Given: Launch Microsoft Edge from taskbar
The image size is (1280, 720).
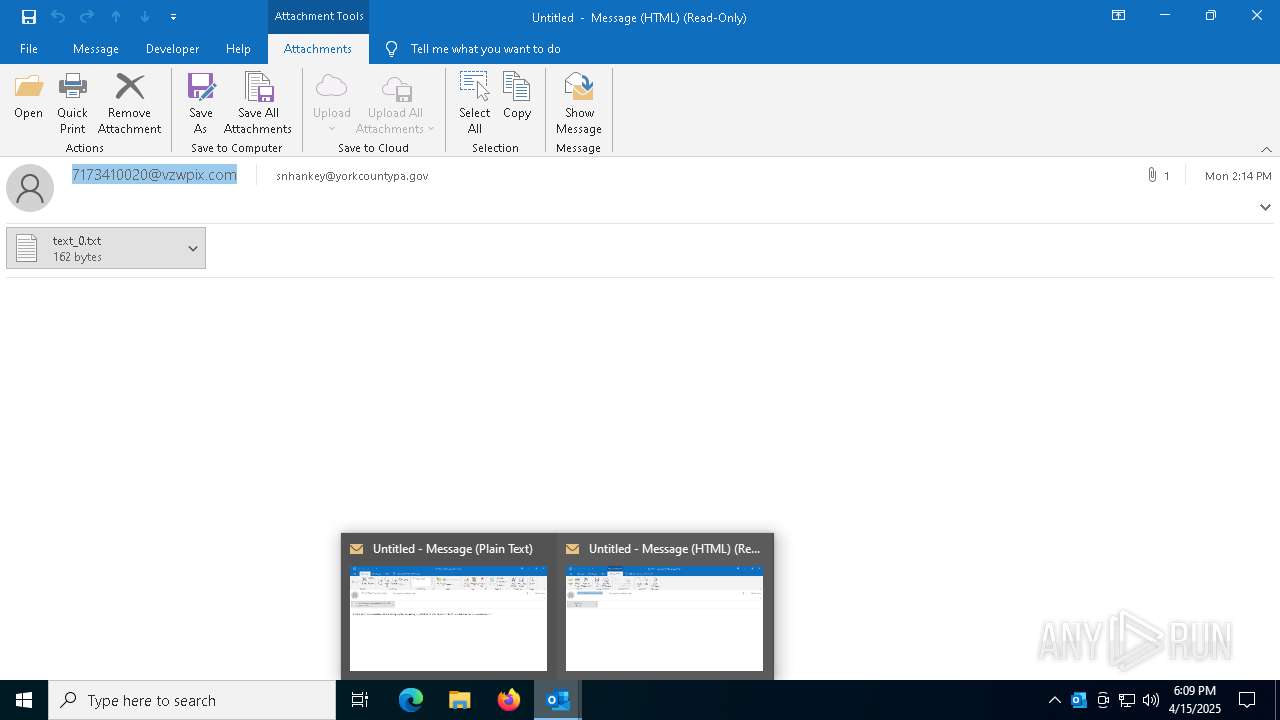Looking at the screenshot, I should pos(411,700).
